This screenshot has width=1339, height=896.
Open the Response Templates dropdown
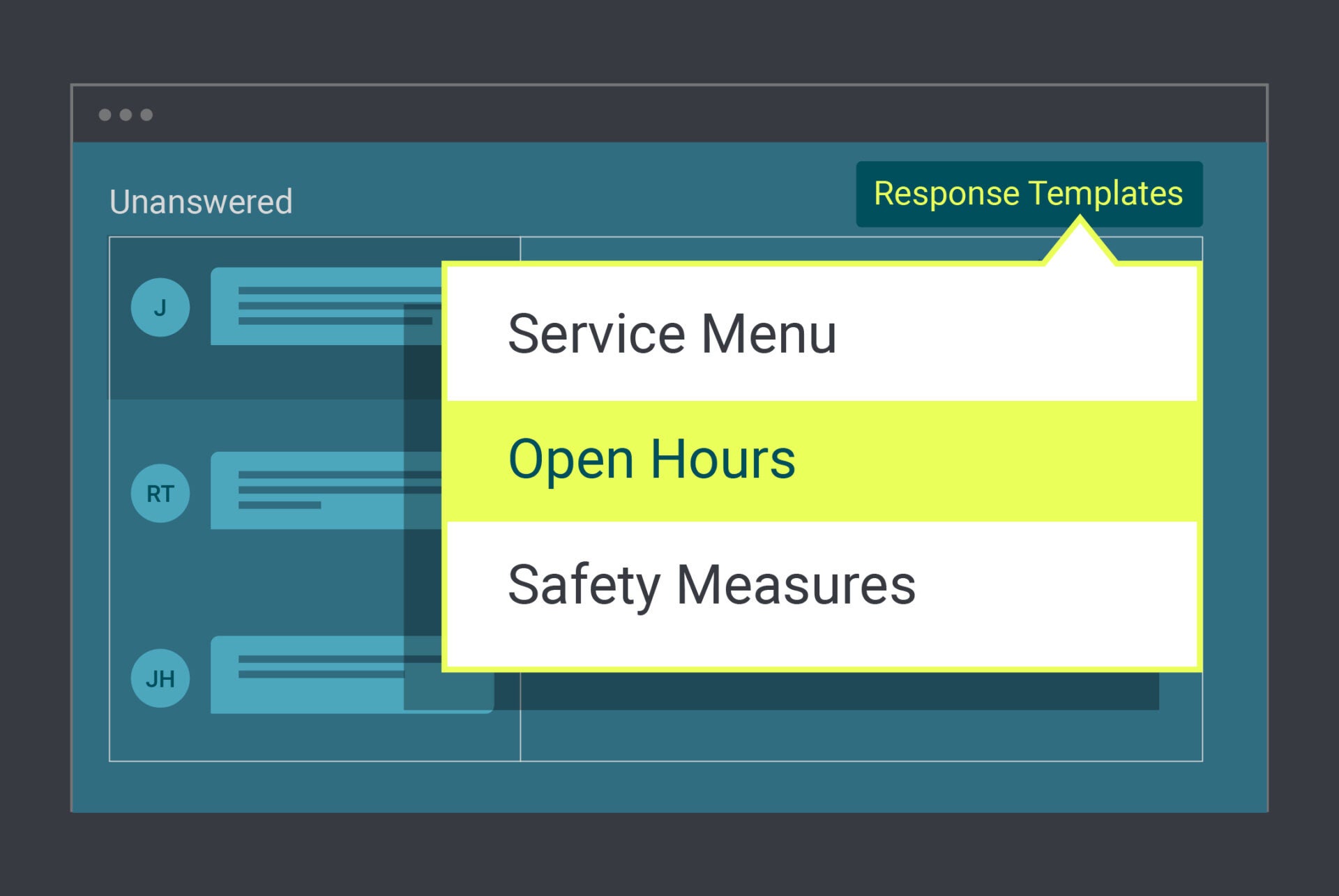[x=1029, y=194]
